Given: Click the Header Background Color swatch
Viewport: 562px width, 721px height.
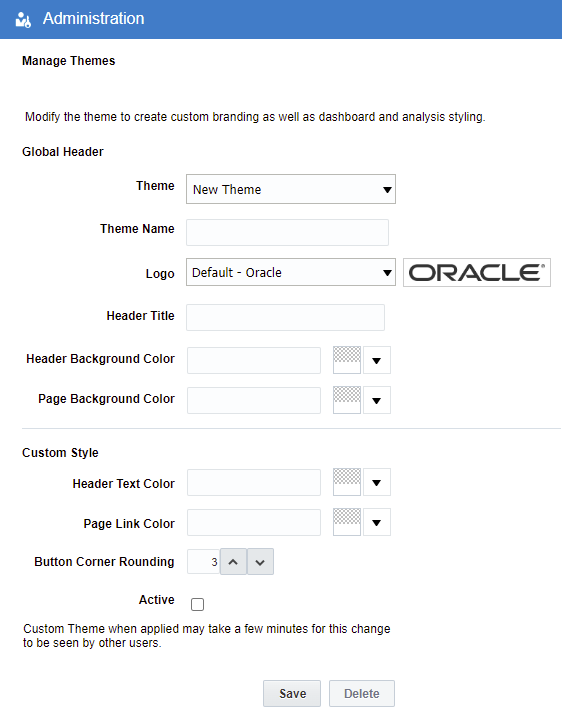Looking at the screenshot, I should [x=347, y=360].
